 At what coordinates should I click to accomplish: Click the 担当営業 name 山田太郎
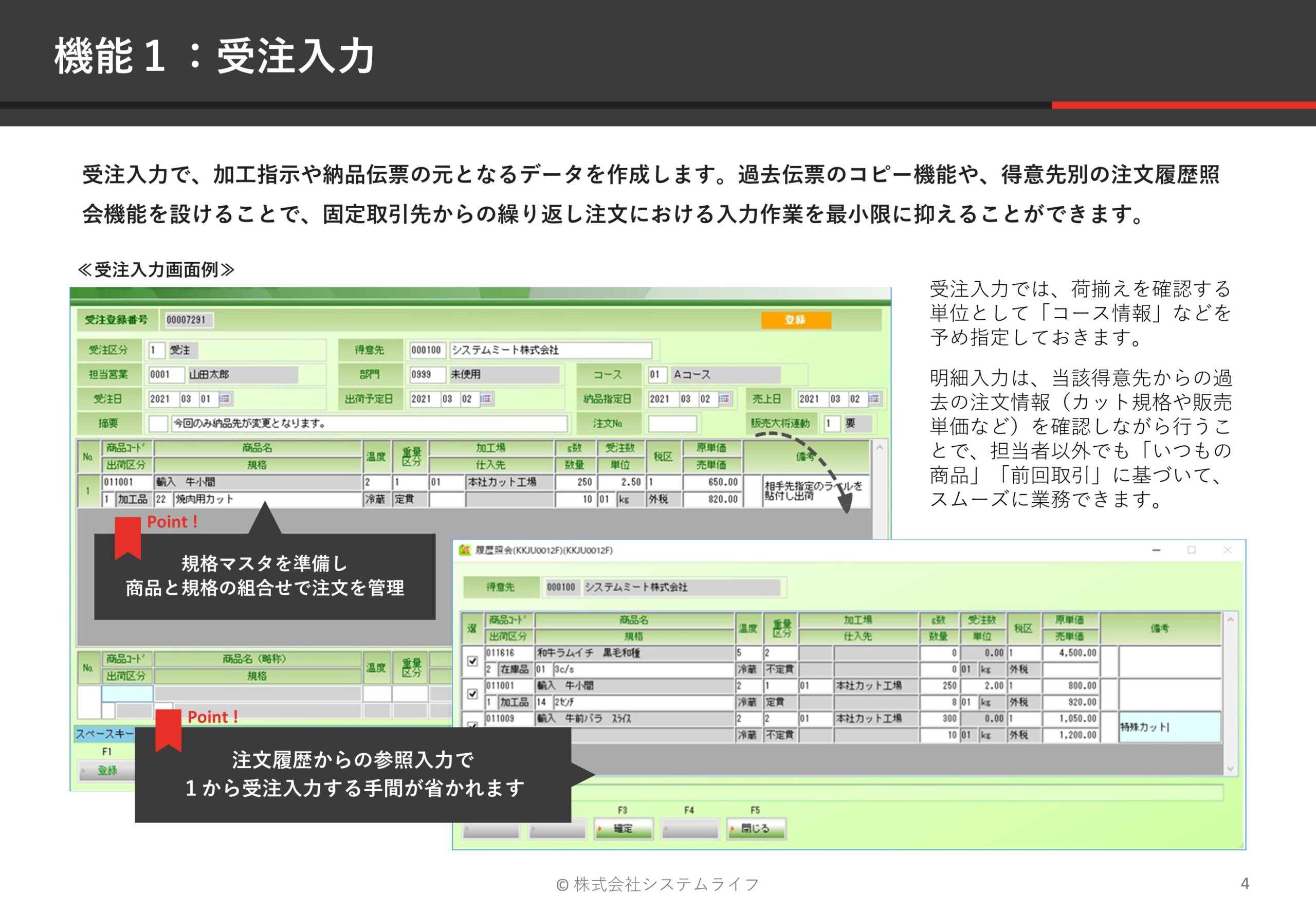[x=243, y=374]
